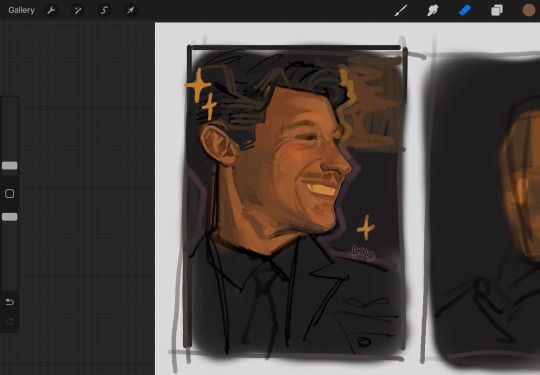540x375 pixels.
Task: Activate the Selection tool
Action: click(104, 10)
